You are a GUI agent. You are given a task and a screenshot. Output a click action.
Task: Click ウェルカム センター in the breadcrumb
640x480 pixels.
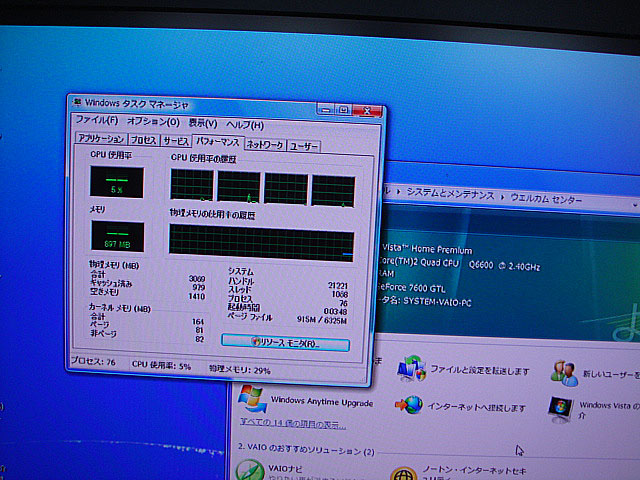click(546, 199)
